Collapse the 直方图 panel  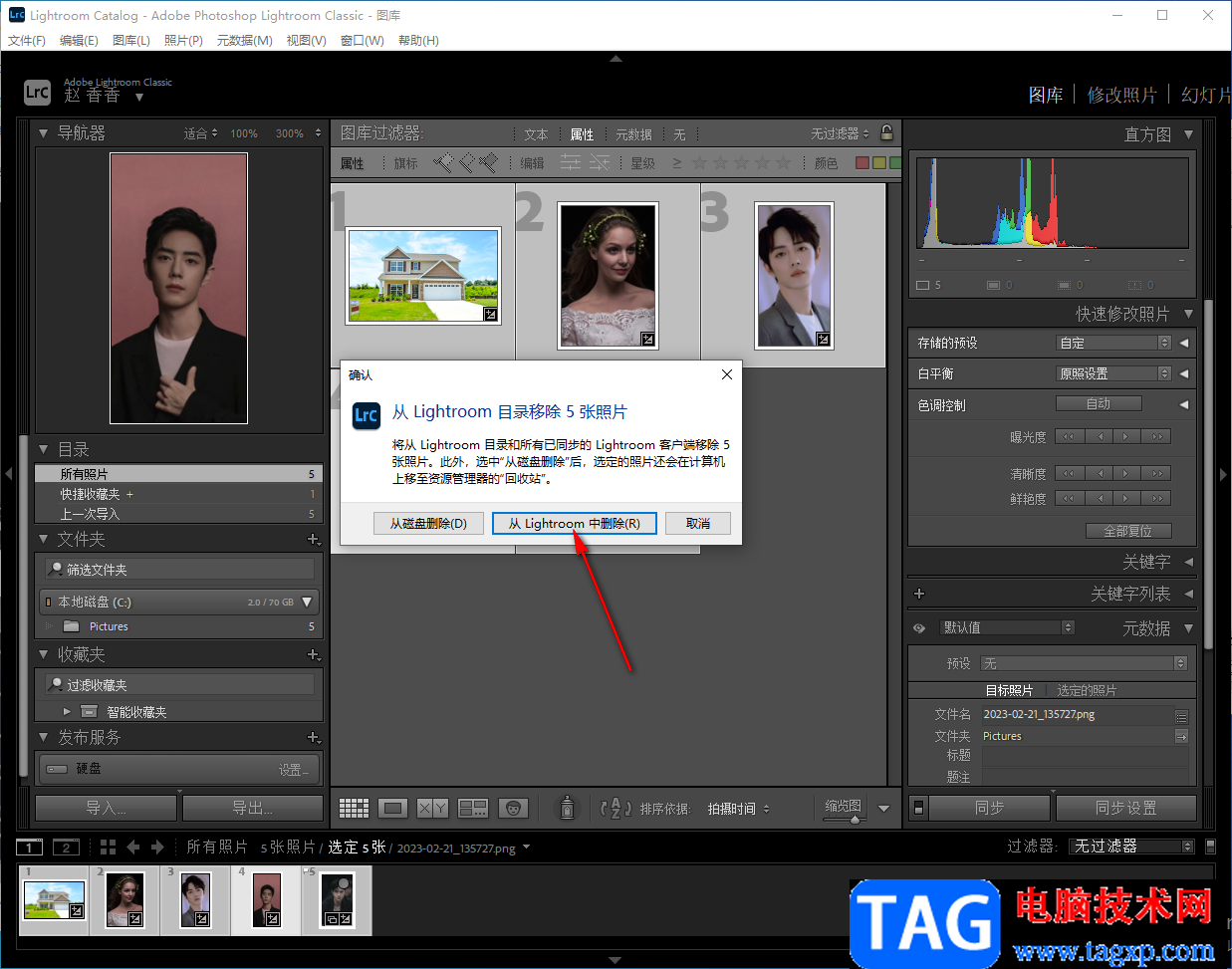click(x=1188, y=133)
